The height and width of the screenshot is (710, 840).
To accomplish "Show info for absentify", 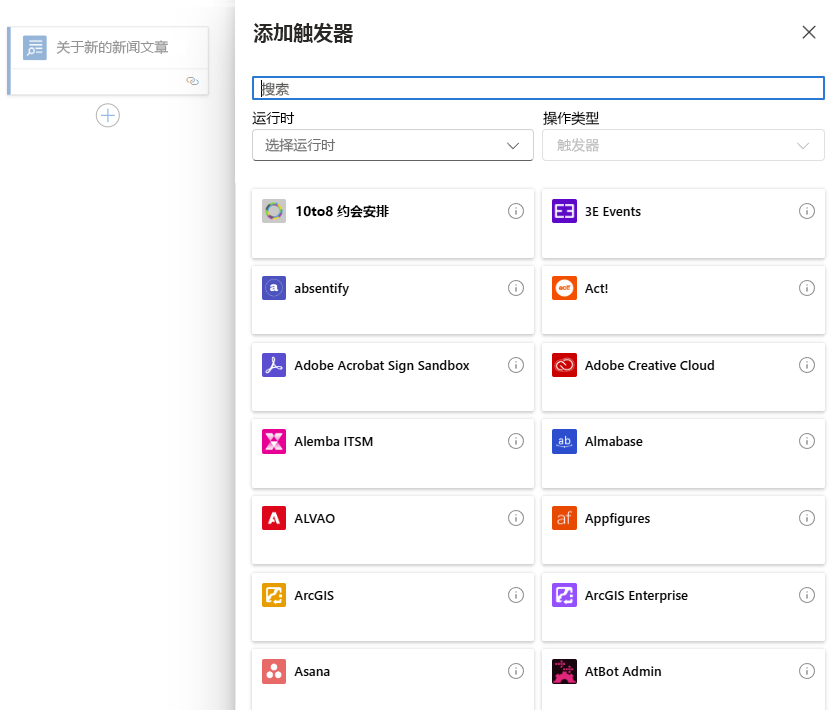I will [516, 288].
